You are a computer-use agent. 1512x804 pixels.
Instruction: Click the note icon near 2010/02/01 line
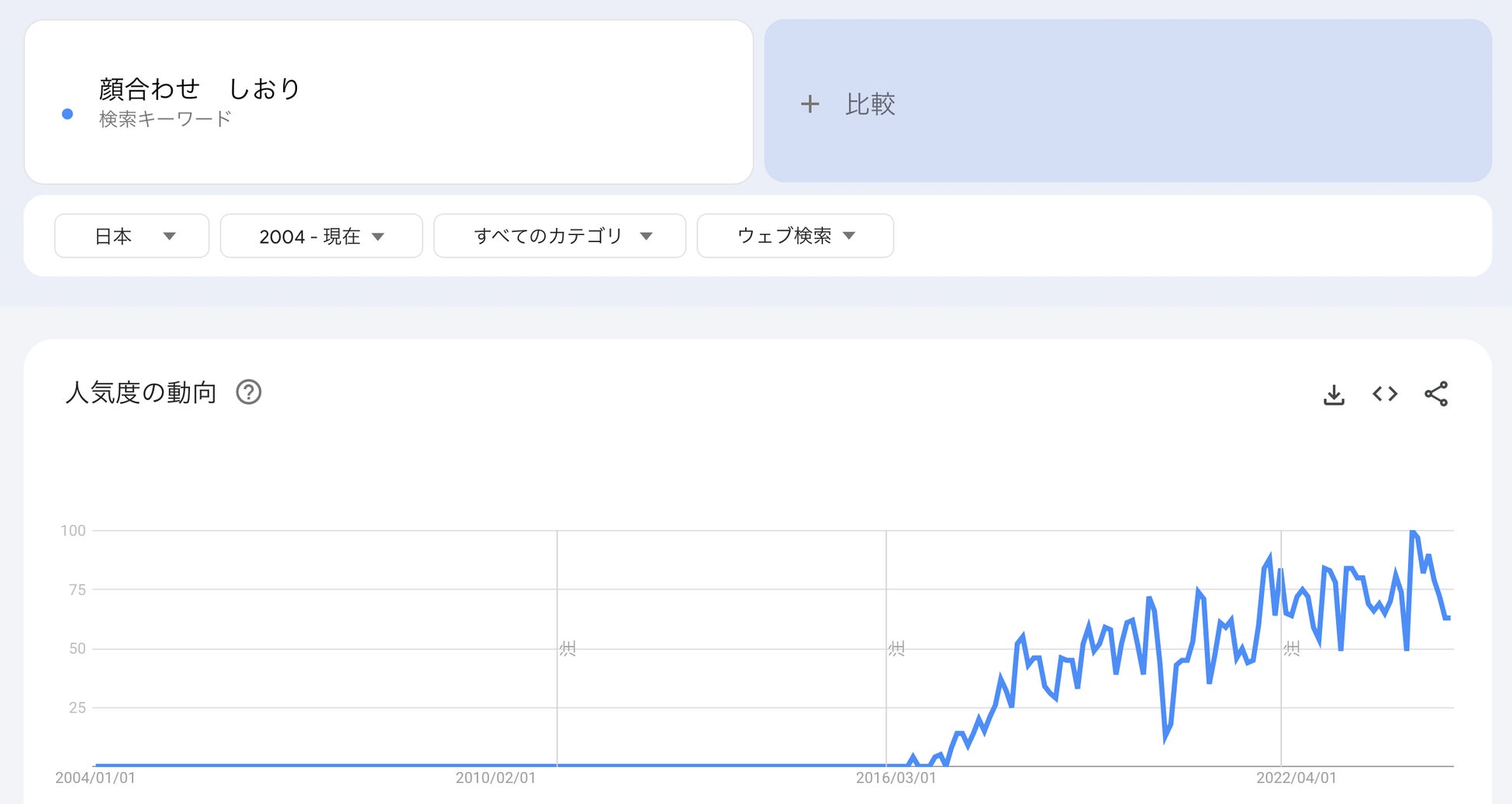[x=568, y=648]
